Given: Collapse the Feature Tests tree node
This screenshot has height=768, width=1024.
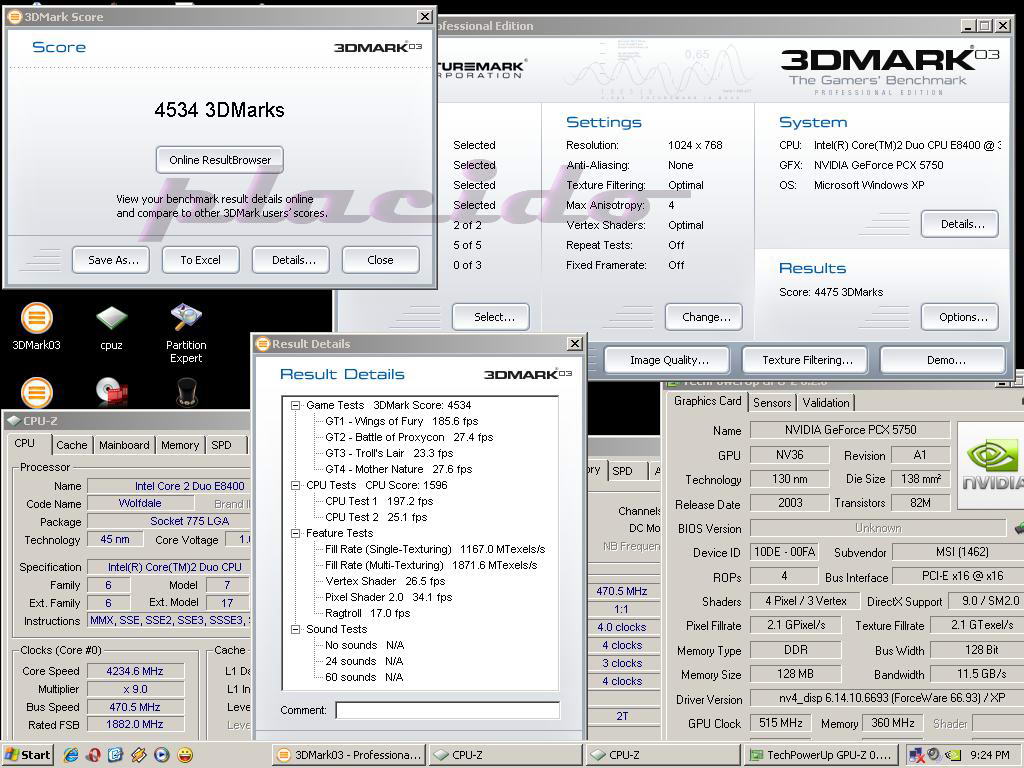Looking at the screenshot, I should (x=295, y=534).
